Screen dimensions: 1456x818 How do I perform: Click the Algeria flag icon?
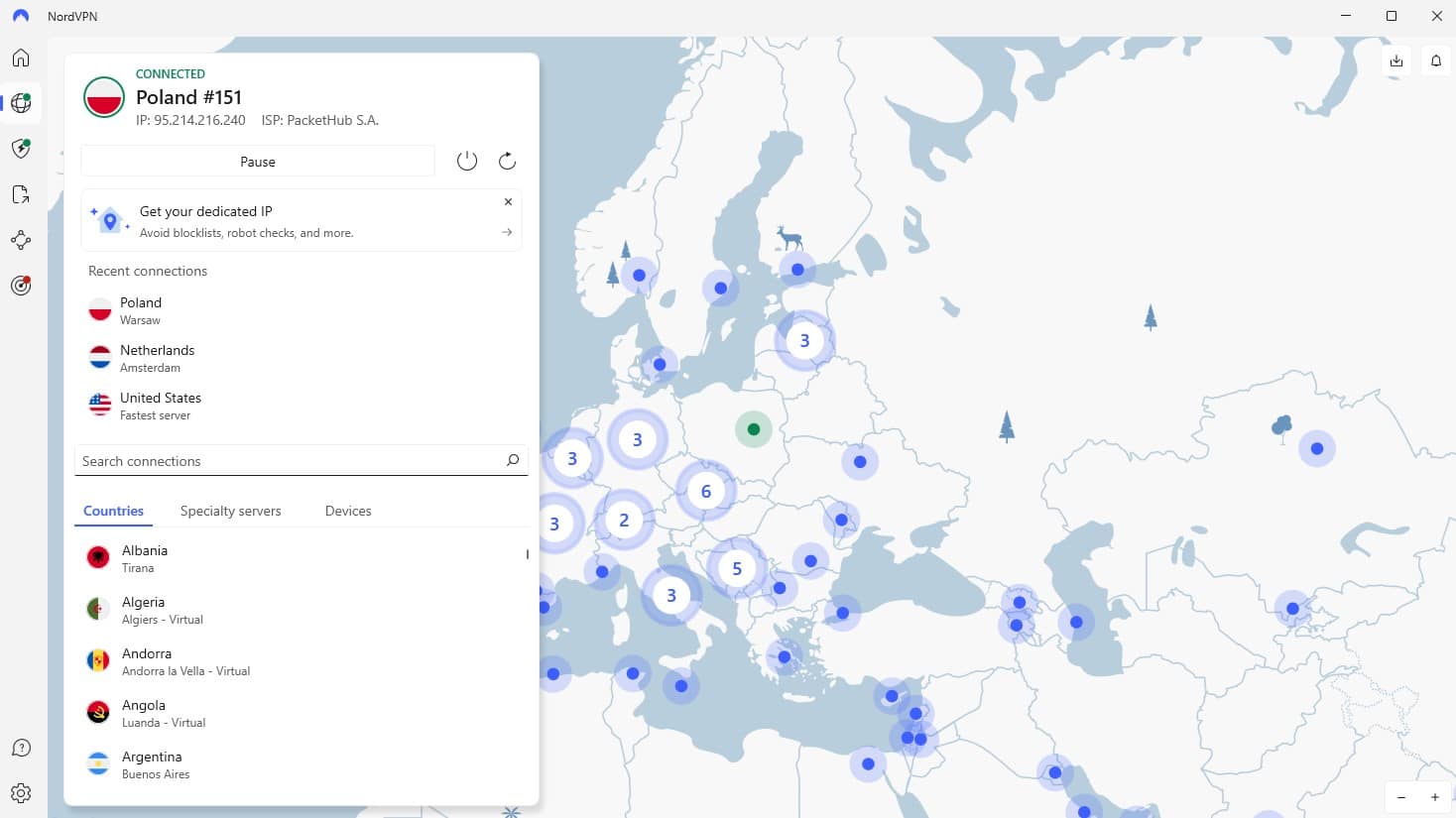[98, 609]
